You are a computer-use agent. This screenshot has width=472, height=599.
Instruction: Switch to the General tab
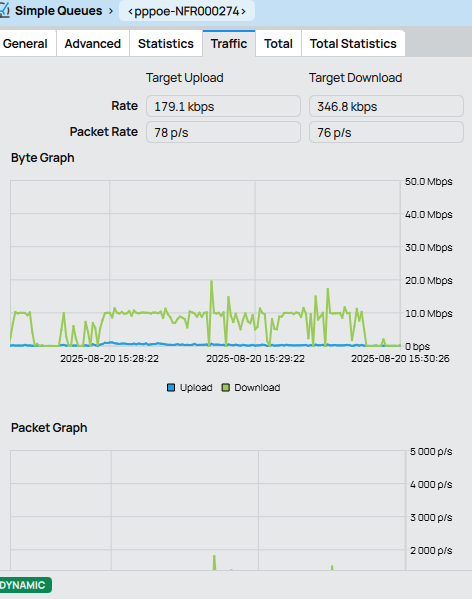coord(25,44)
